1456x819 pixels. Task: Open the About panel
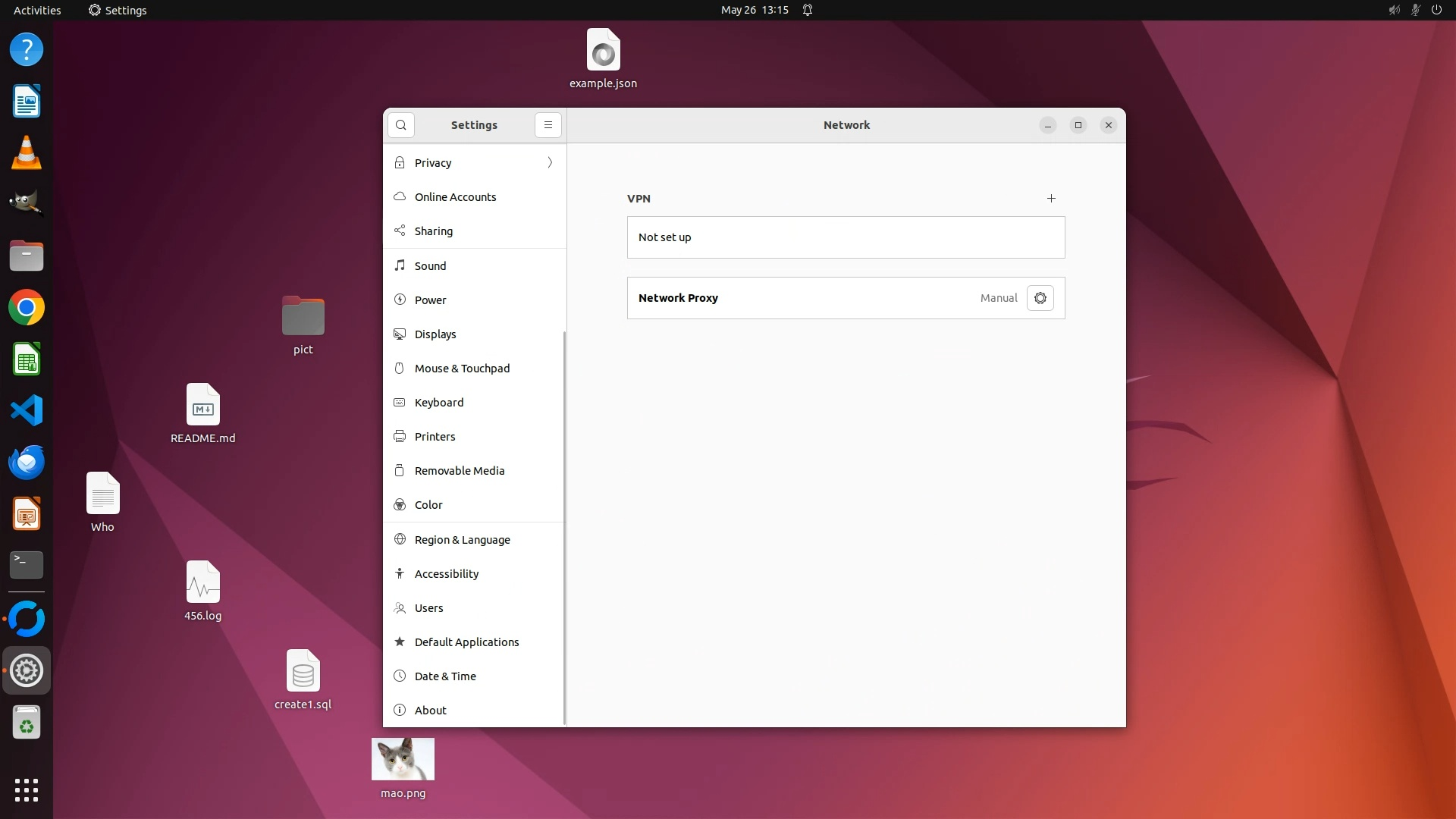[430, 711]
